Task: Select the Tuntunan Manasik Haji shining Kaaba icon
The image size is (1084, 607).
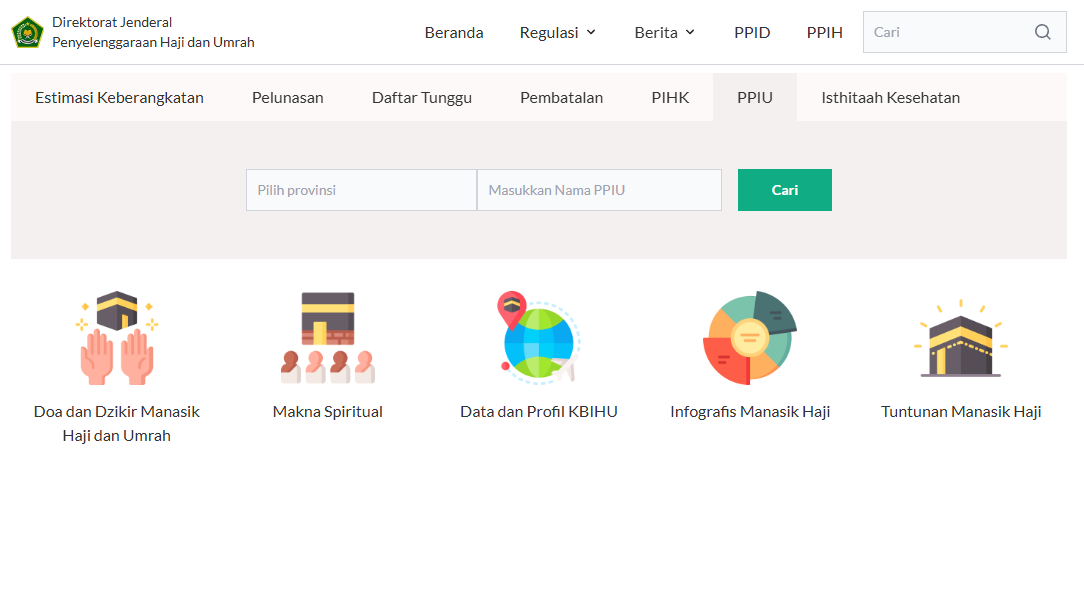Action: click(x=960, y=337)
